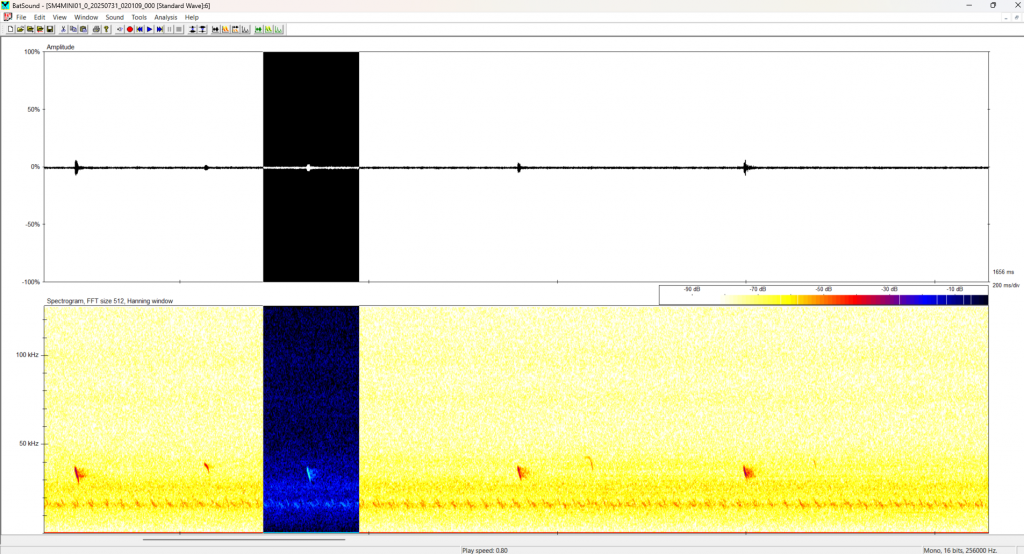
Task: Click the Paste clipboard icon
Action: tap(83, 29)
